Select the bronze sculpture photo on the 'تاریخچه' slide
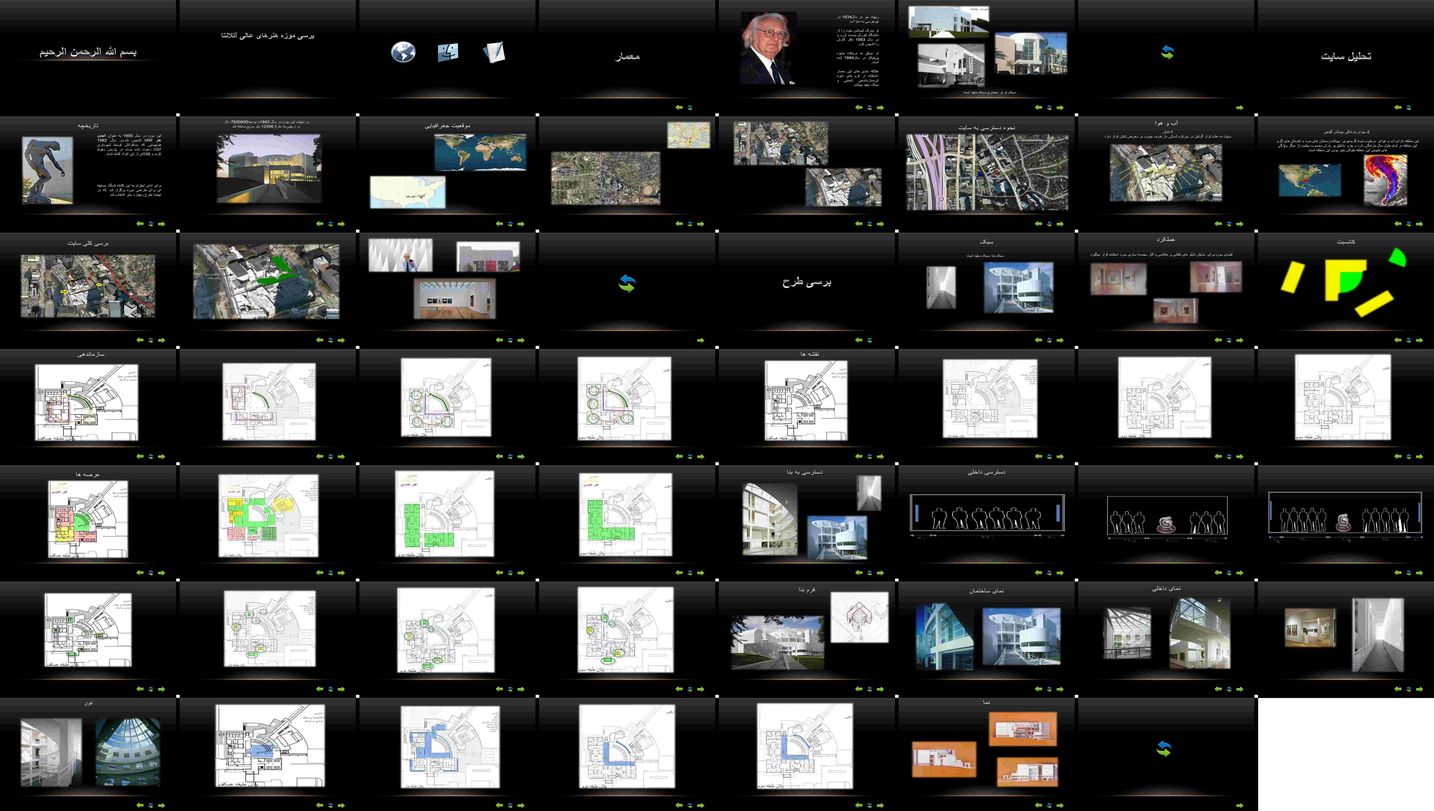This screenshot has width=1434, height=811. pyautogui.click(x=47, y=170)
